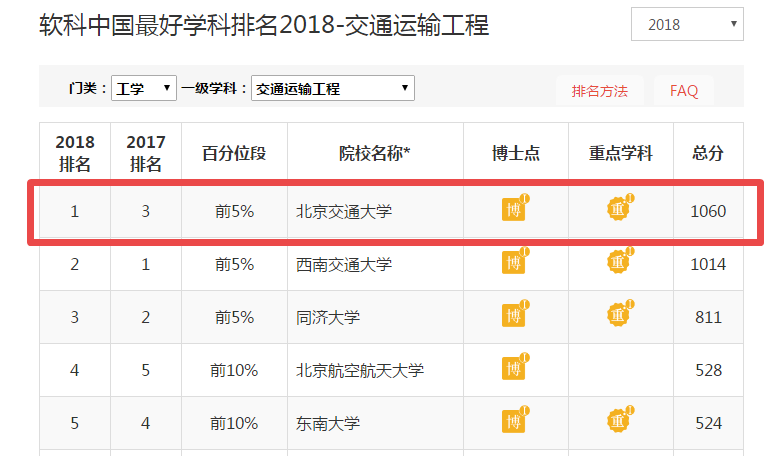Click the 博士点 icon for 东南大学
The height and width of the screenshot is (456, 771).
(515, 420)
